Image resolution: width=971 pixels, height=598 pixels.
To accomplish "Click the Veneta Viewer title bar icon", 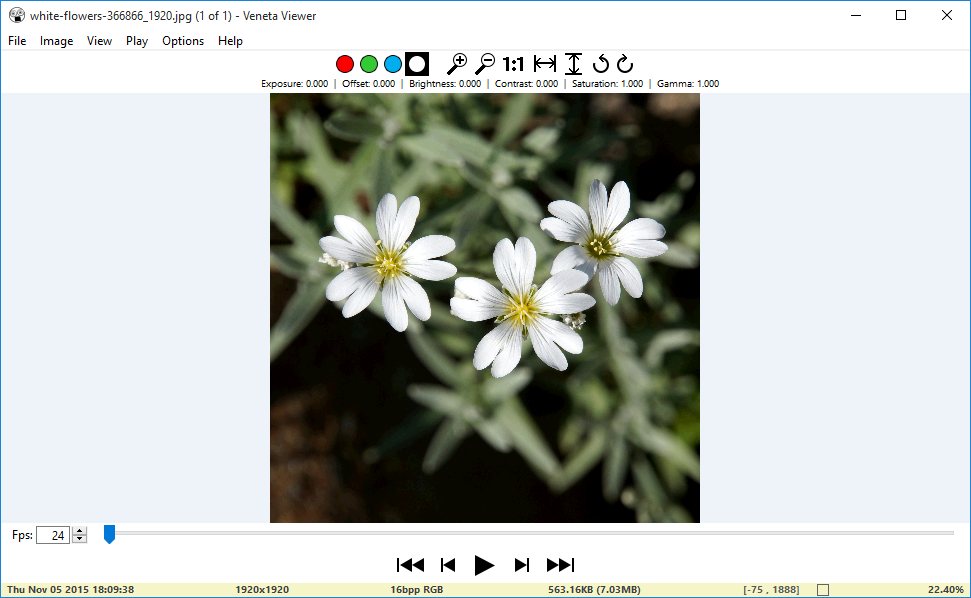I will [17, 15].
